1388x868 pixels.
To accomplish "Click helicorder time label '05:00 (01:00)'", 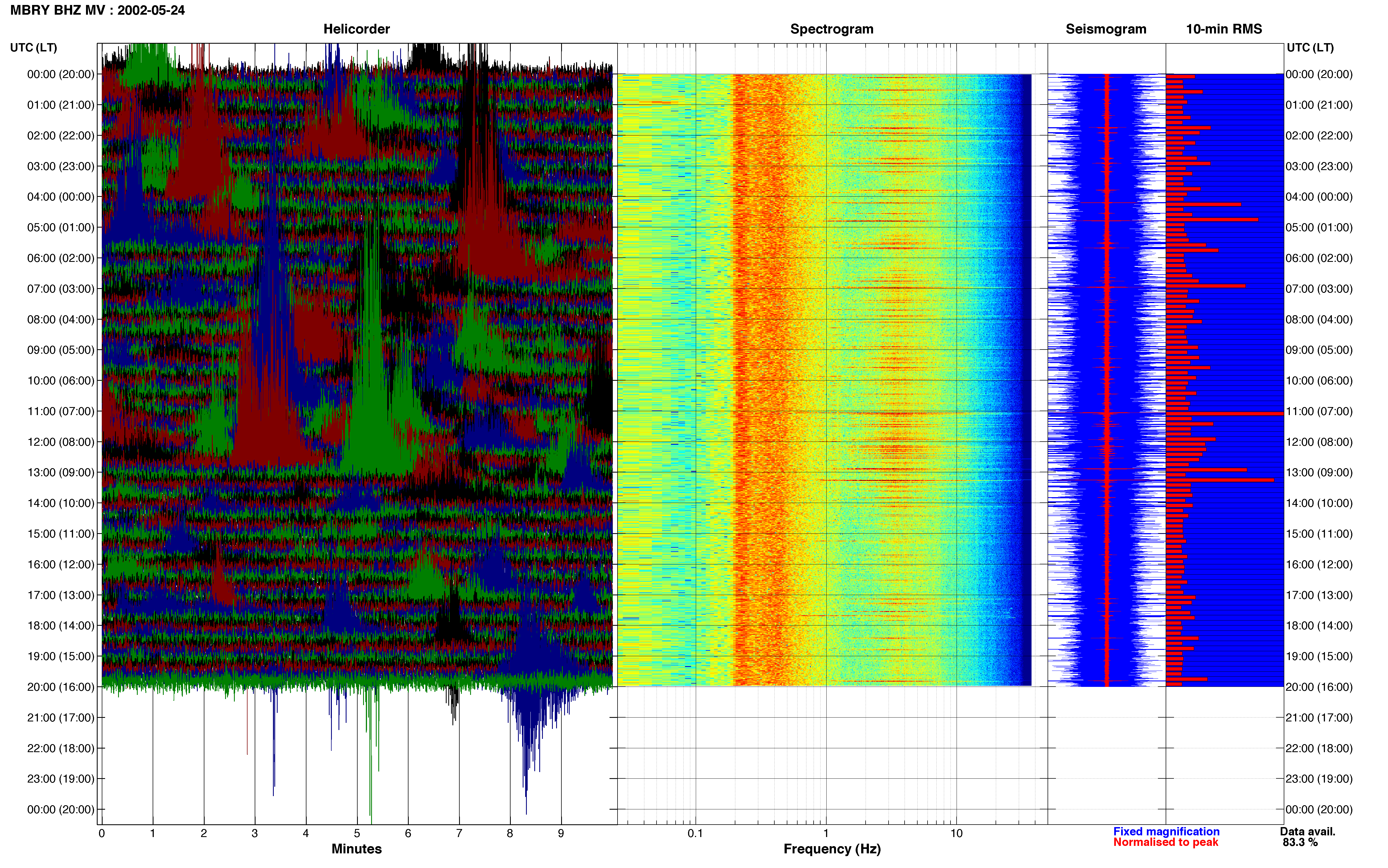I will pos(61,227).
